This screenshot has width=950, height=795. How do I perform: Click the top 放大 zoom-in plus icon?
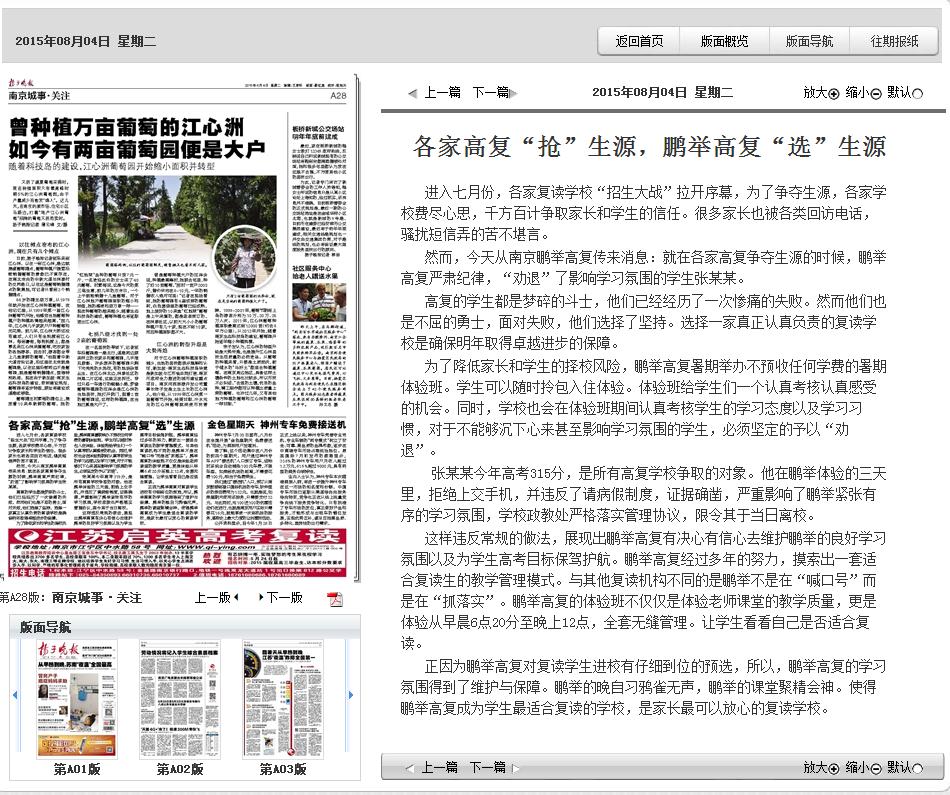pyautogui.click(x=834, y=93)
